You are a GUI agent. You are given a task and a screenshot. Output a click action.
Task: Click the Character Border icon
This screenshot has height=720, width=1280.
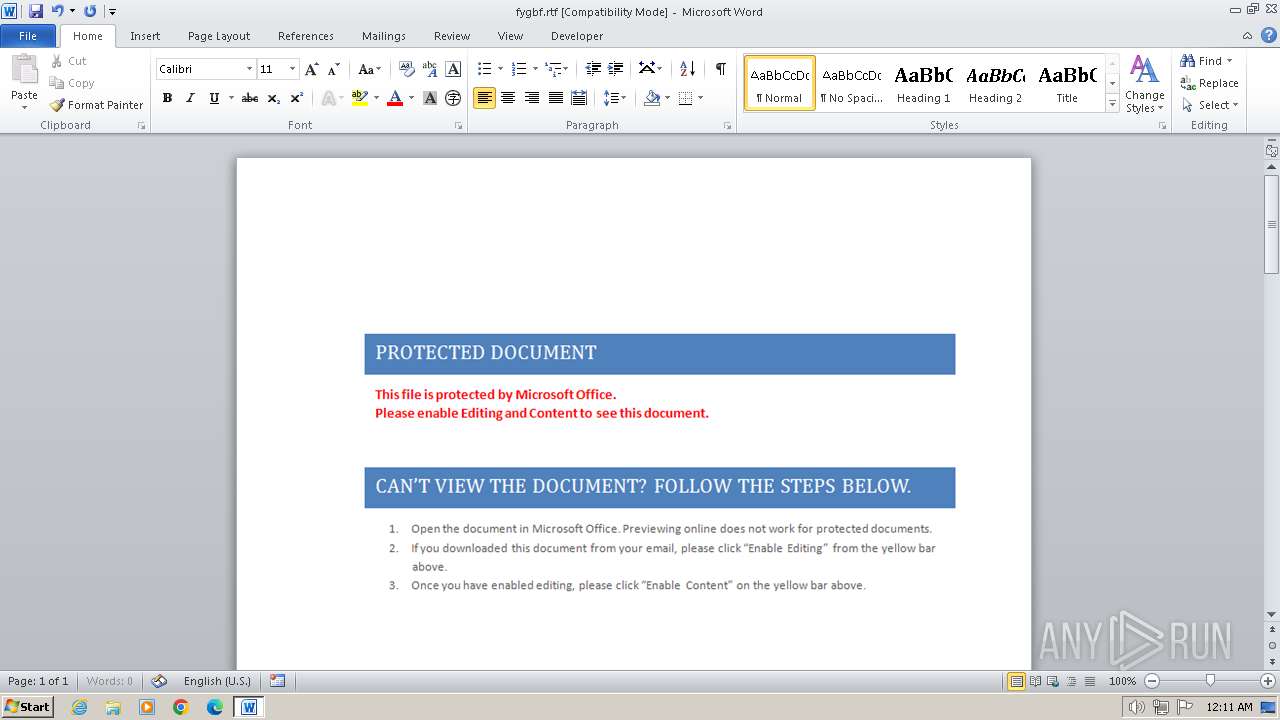[x=453, y=69]
